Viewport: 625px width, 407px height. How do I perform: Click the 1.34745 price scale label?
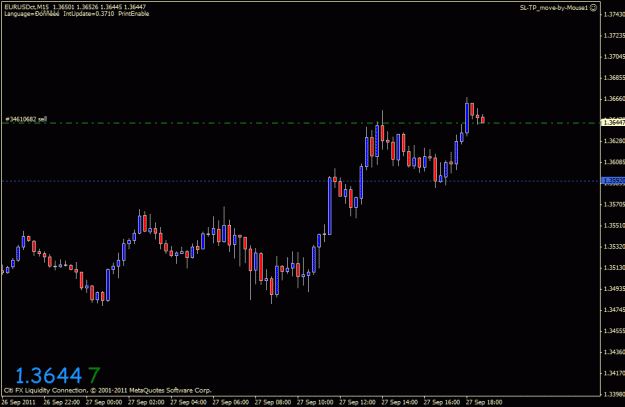614,310
